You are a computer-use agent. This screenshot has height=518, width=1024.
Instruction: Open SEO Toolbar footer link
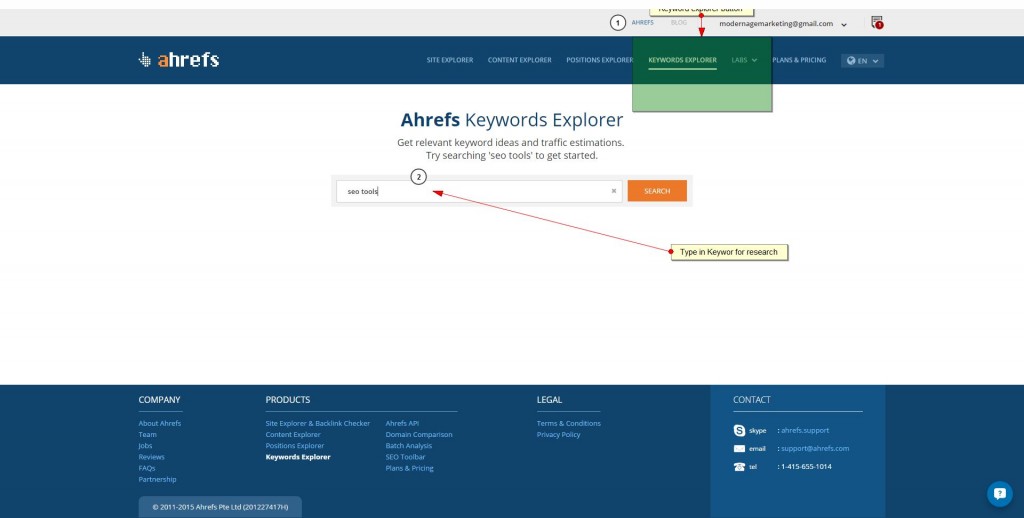[405, 457]
